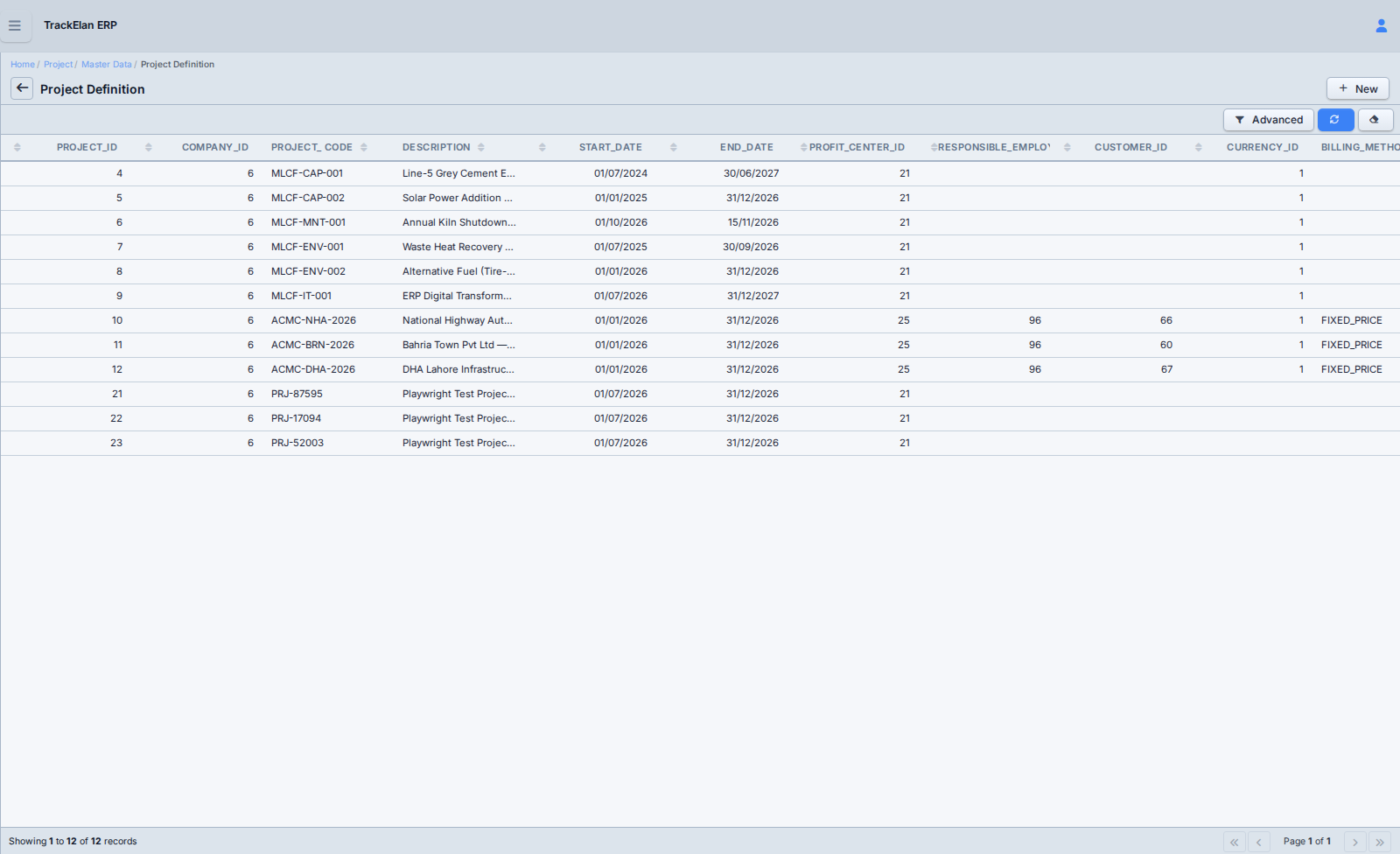Click end date 31/12/2027

[x=752, y=296]
